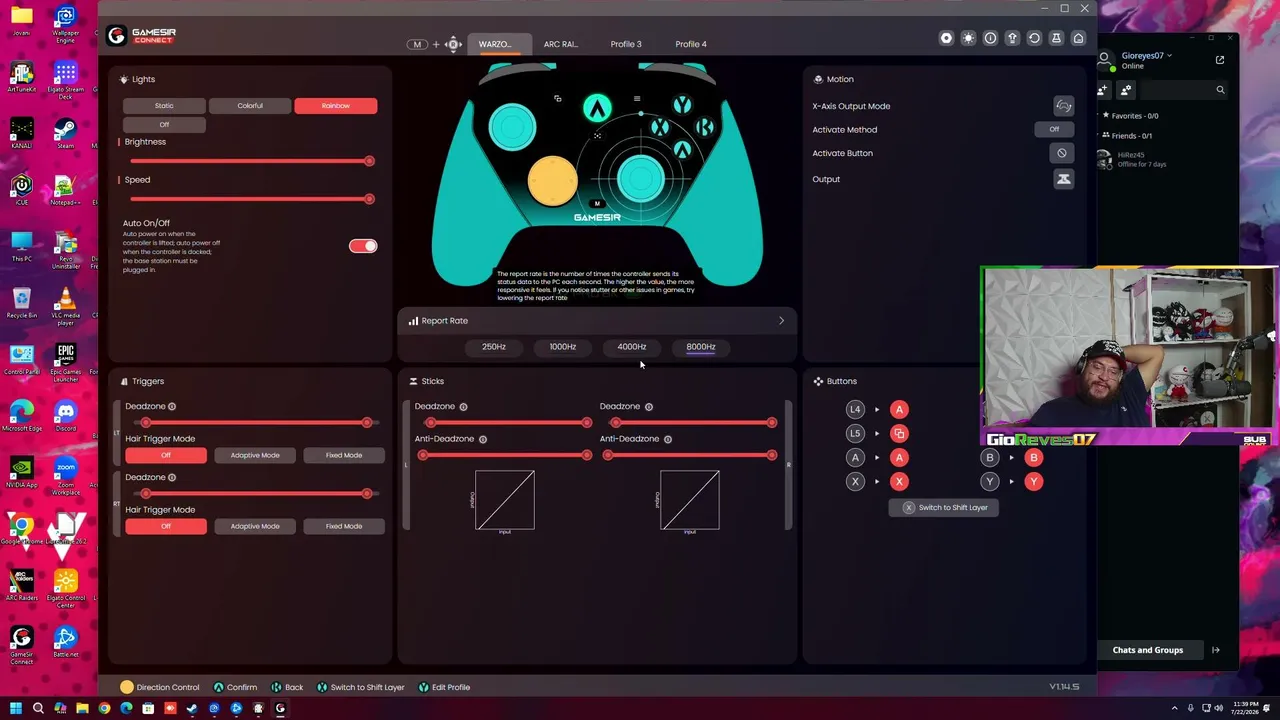Select the Static light mode
The width and height of the screenshot is (1280, 720).
[x=164, y=106]
